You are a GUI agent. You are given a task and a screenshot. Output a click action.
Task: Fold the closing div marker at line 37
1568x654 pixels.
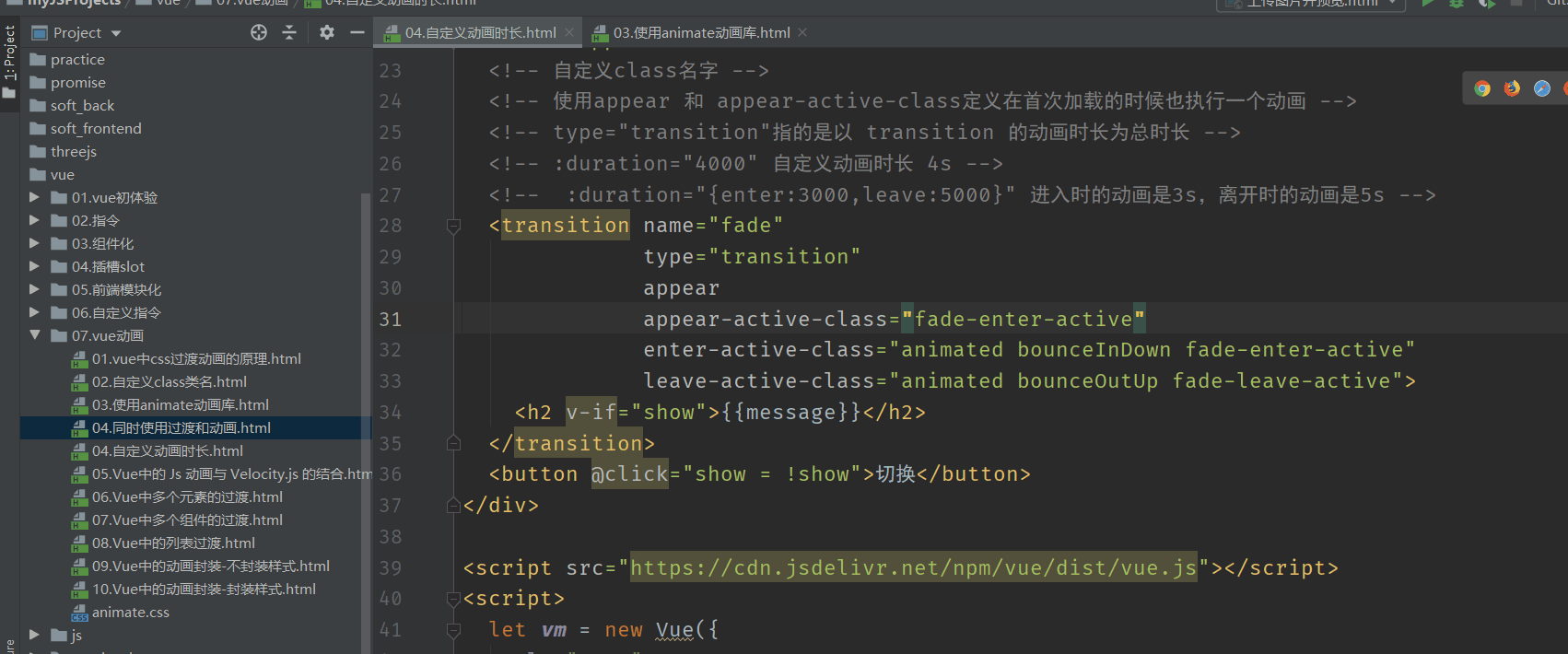click(x=453, y=505)
